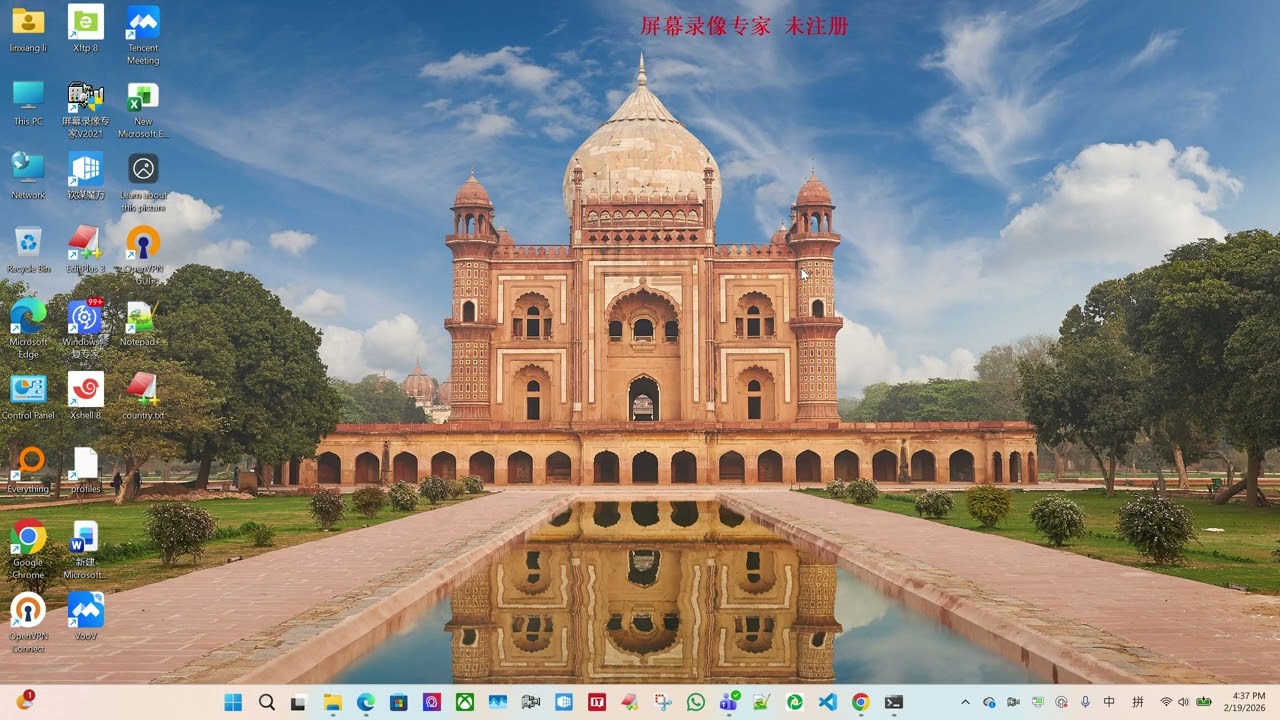Open the linxiang li user folder
Screen dimensions: 1280x720
point(28,28)
